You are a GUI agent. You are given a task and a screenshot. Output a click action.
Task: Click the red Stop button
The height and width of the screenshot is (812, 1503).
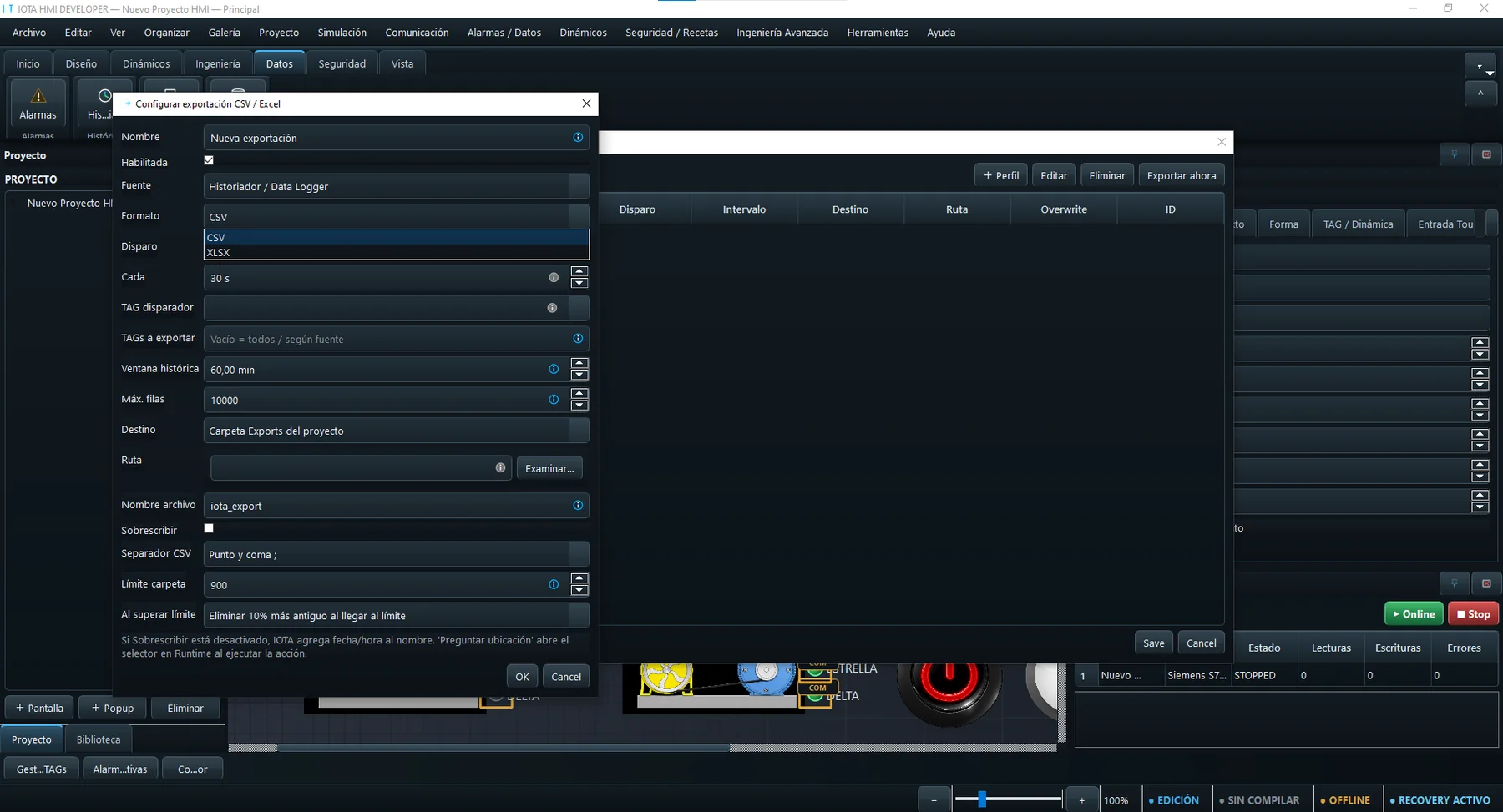1474,614
